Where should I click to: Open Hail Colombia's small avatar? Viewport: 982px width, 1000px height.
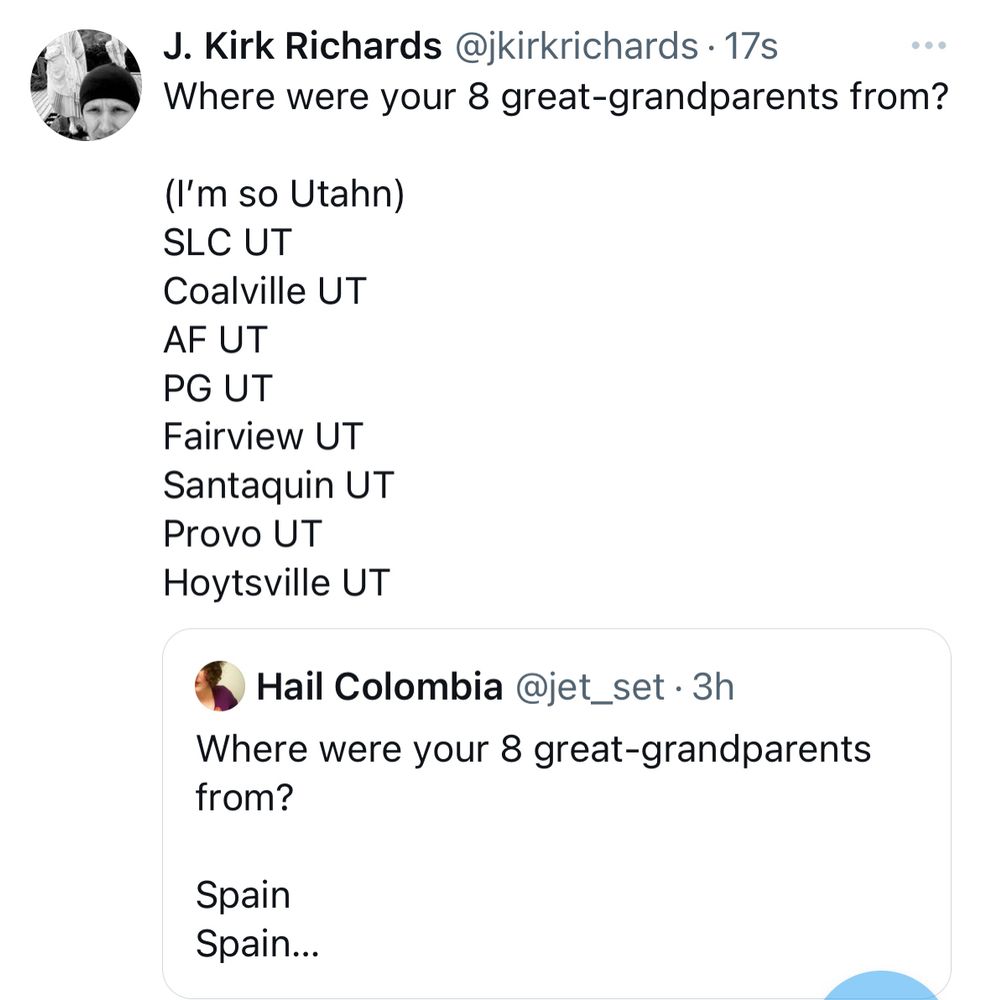tap(220, 686)
